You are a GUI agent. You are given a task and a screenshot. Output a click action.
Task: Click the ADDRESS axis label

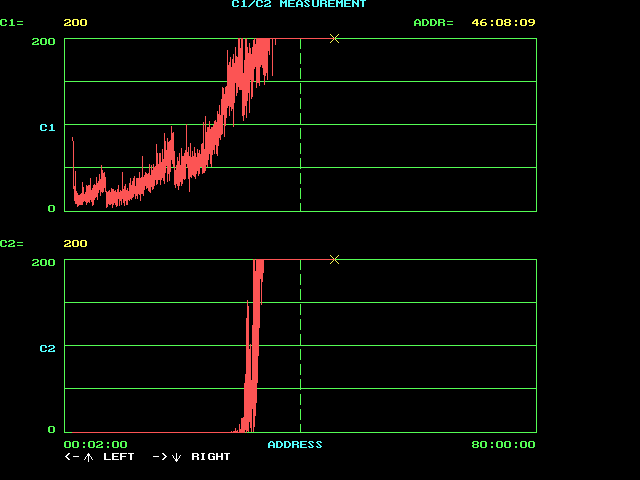[x=295, y=444]
